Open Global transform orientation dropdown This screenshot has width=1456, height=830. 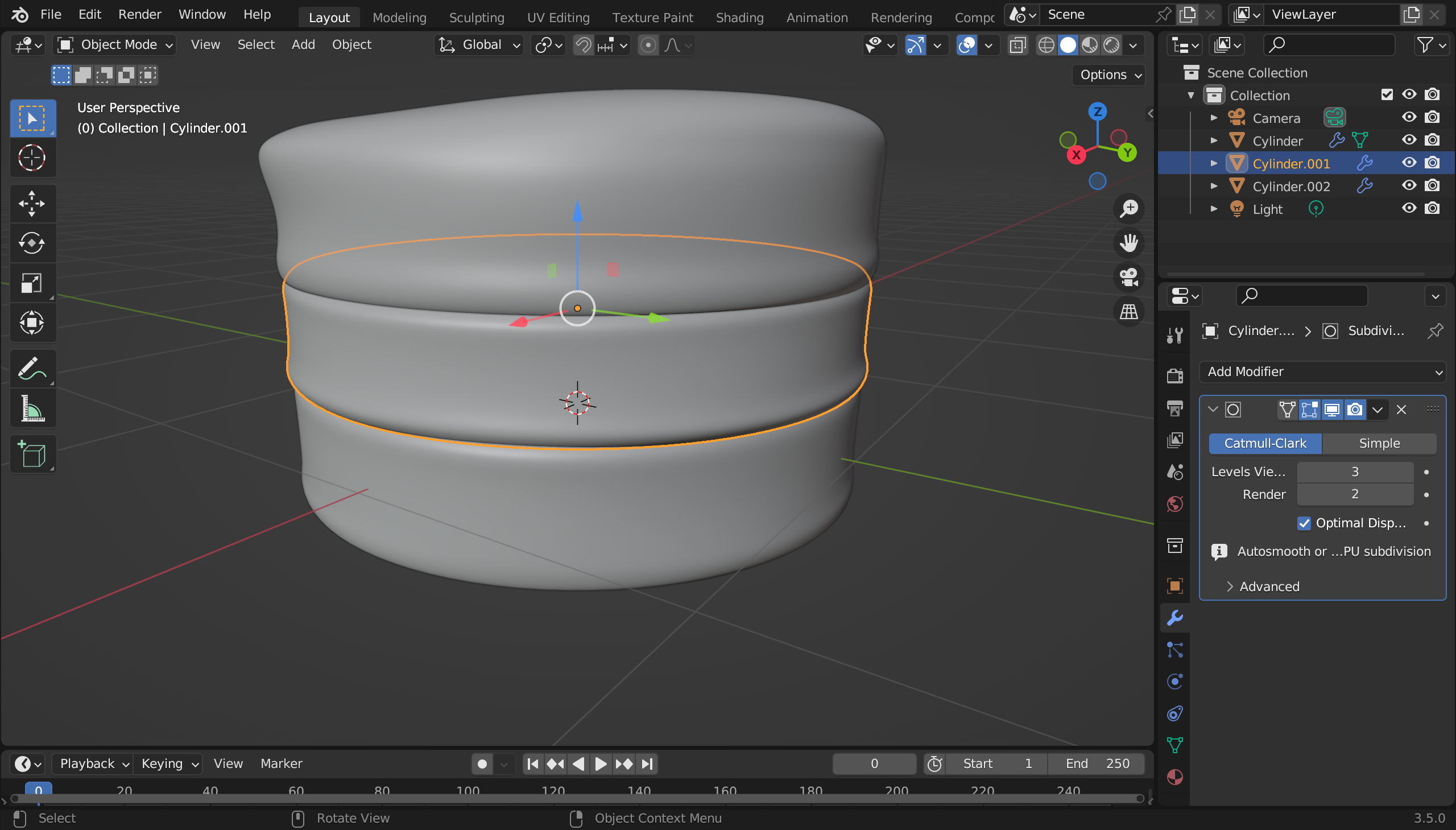click(x=479, y=45)
